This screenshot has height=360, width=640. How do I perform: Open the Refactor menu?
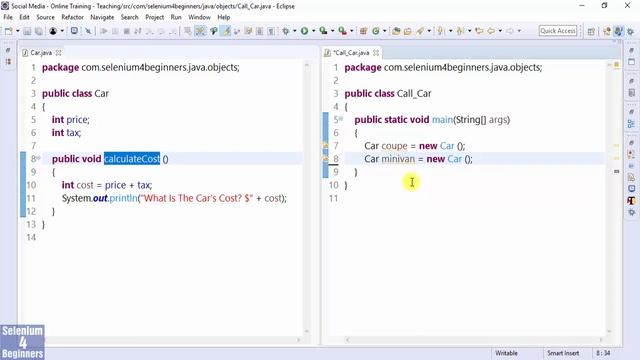[x=72, y=17]
